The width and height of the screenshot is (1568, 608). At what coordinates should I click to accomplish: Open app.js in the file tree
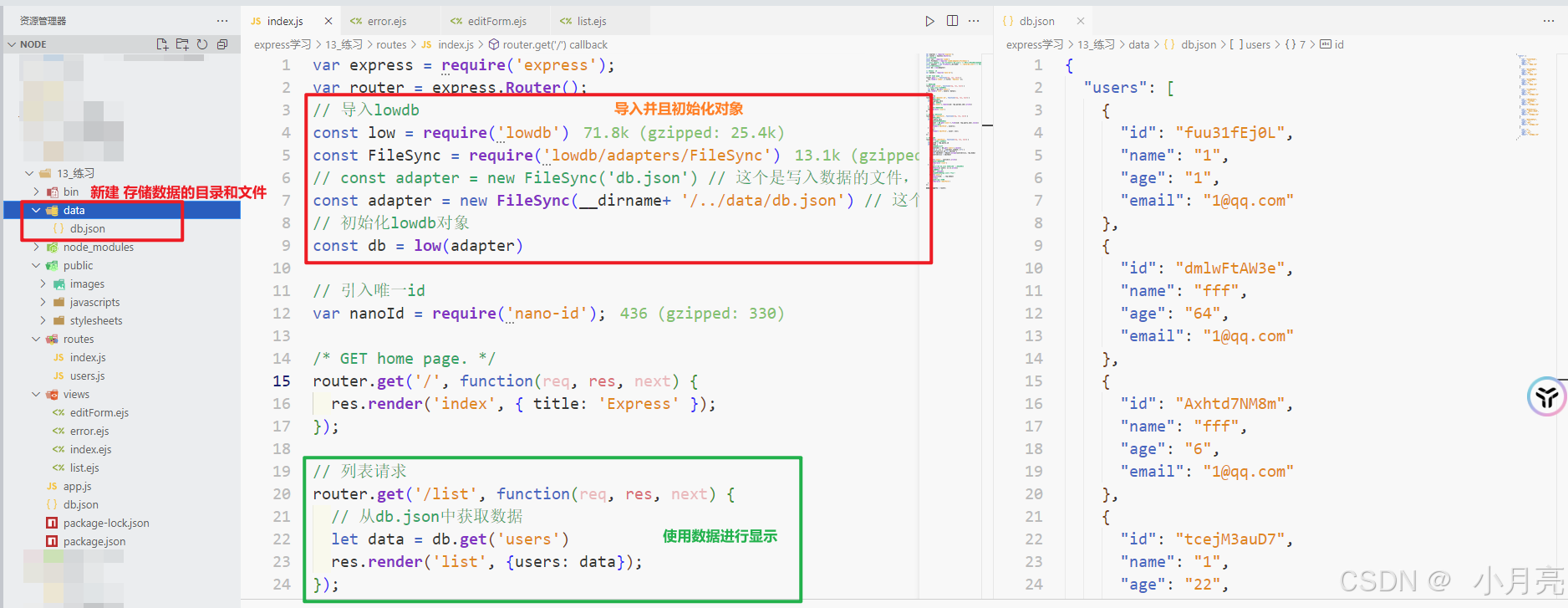click(x=77, y=486)
